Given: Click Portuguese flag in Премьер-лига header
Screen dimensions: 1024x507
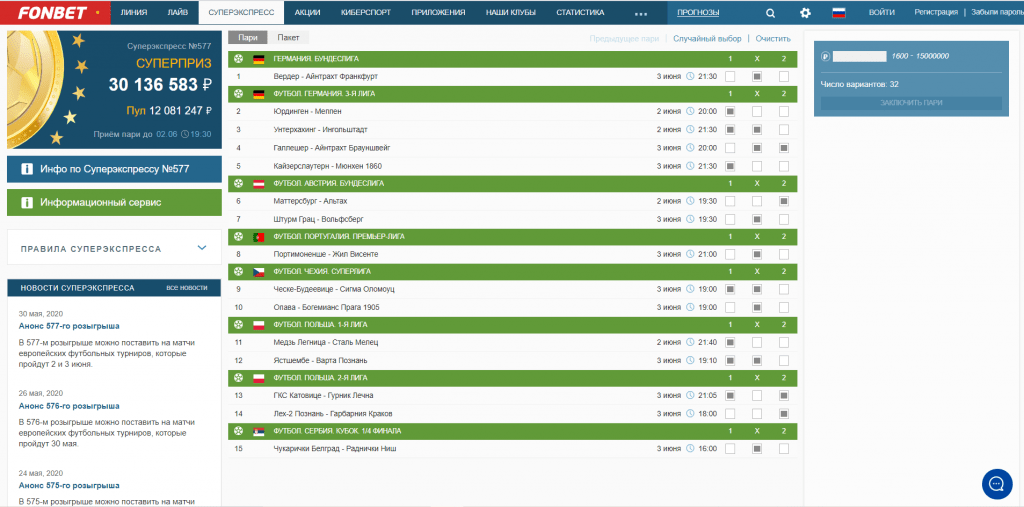Looking at the screenshot, I should tap(258, 237).
